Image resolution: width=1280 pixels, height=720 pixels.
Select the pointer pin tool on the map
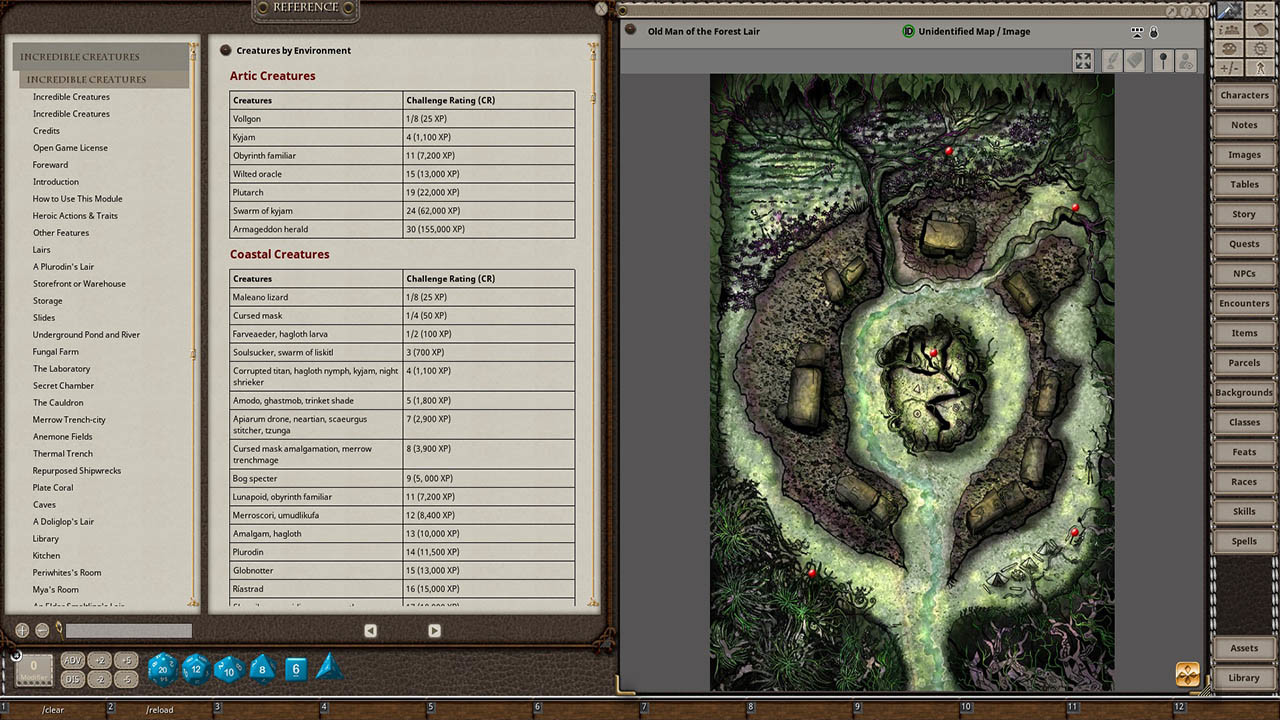[x=1162, y=60]
